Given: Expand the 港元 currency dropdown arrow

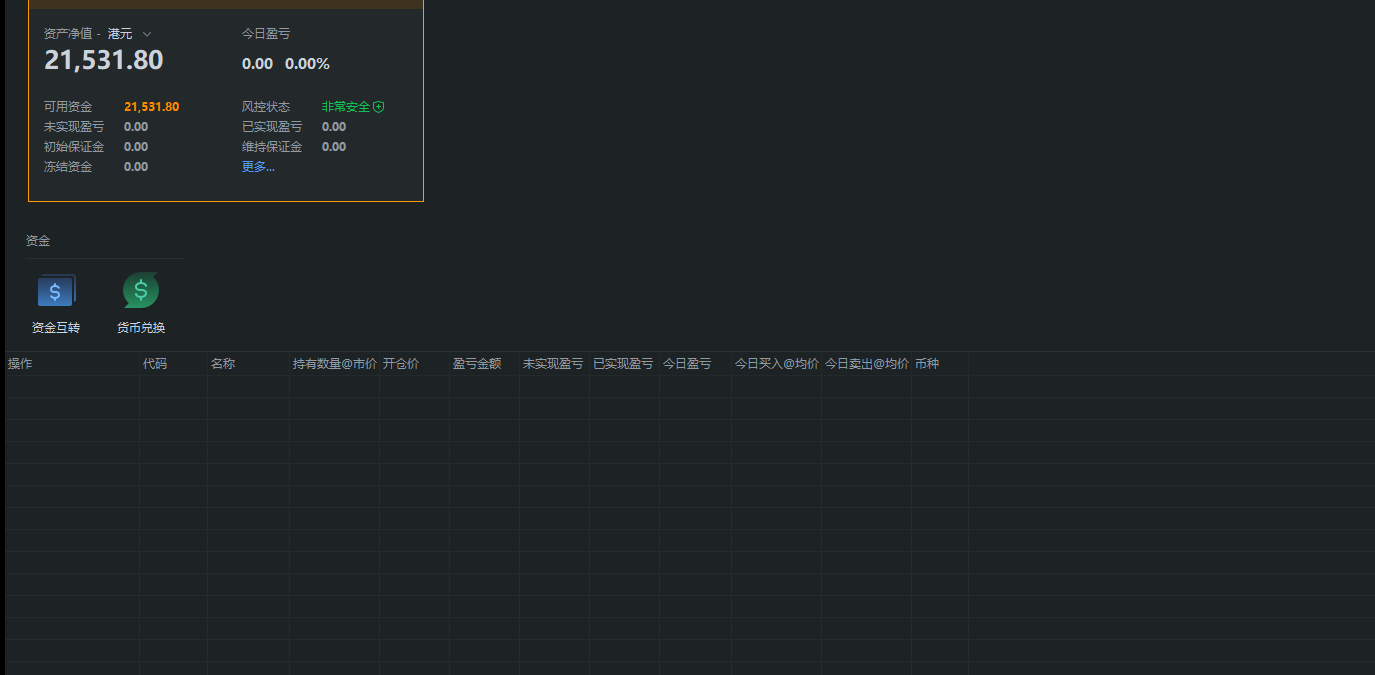Looking at the screenshot, I should point(147,34).
